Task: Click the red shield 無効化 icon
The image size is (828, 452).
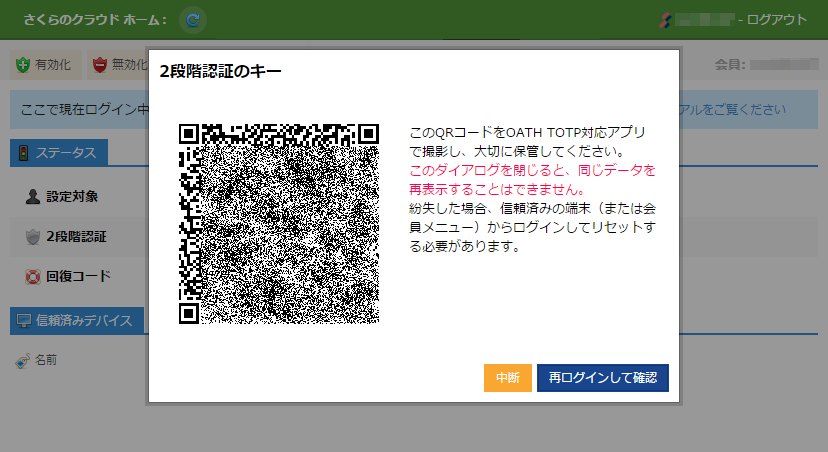Action: click(x=100, y=65)
